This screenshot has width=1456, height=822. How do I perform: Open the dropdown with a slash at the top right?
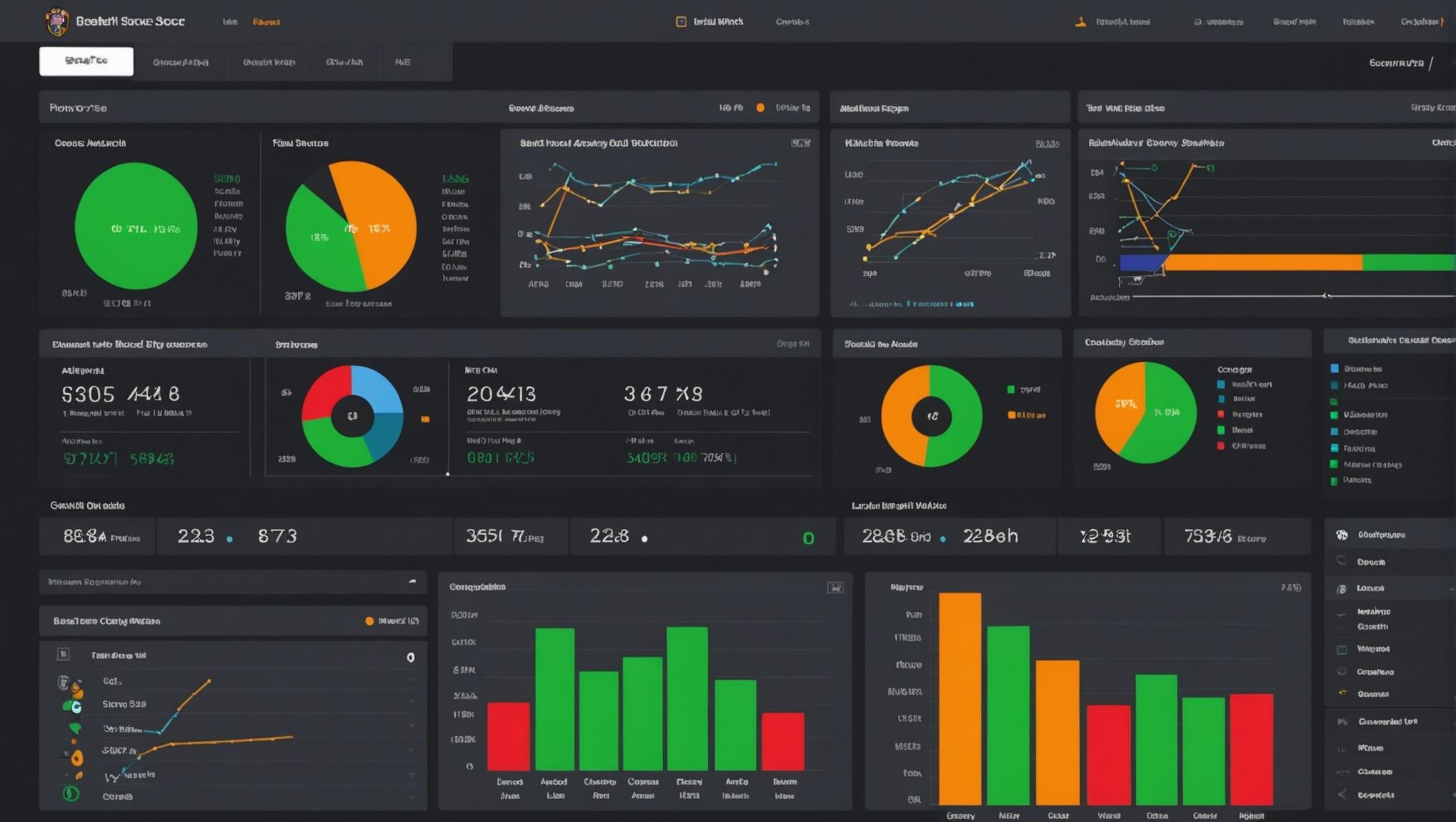click(x=1400, y=63)
